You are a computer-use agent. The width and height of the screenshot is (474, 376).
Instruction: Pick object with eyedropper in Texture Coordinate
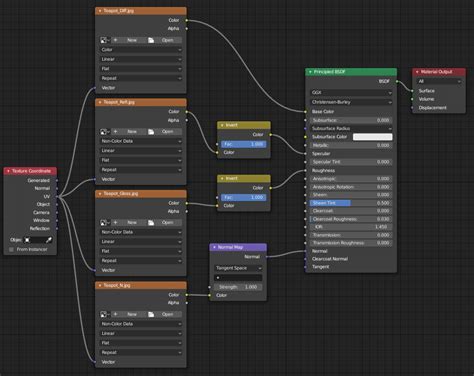point(49,240)
